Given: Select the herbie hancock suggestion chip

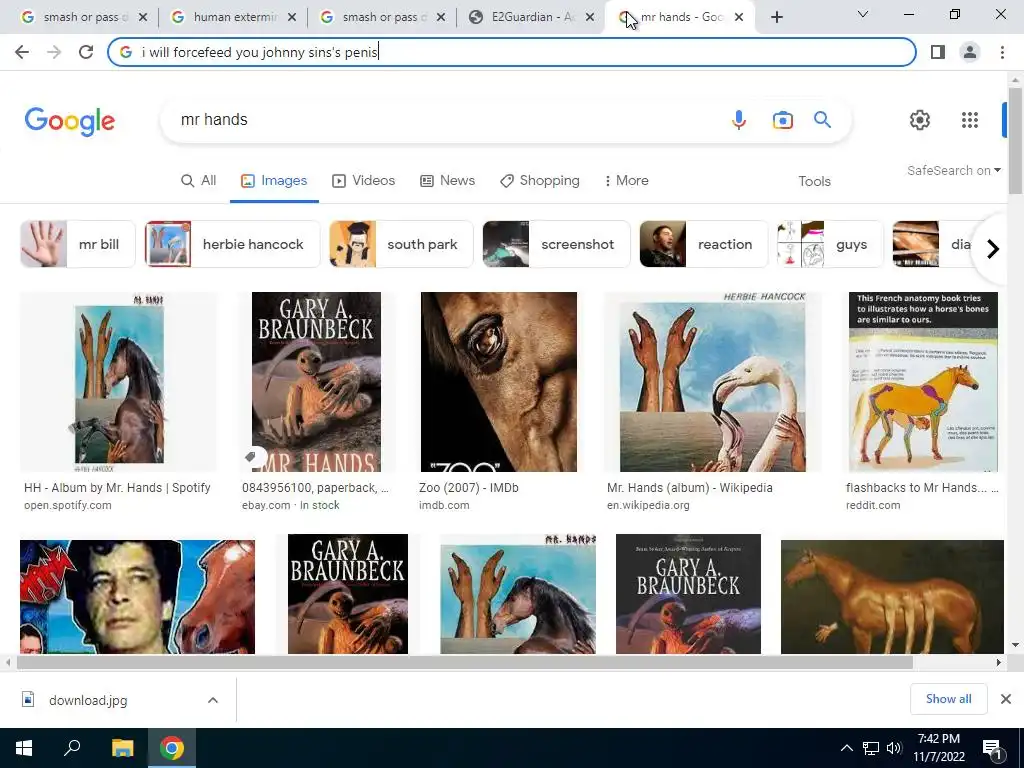Looking at the screenshot, I should pyautogui.click(x=232, y=244).
